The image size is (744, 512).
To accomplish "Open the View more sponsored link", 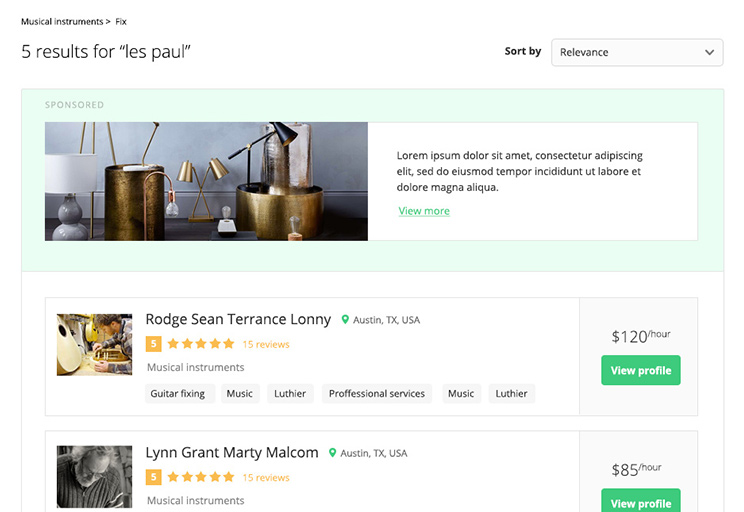I will click(x=424, y=211).
